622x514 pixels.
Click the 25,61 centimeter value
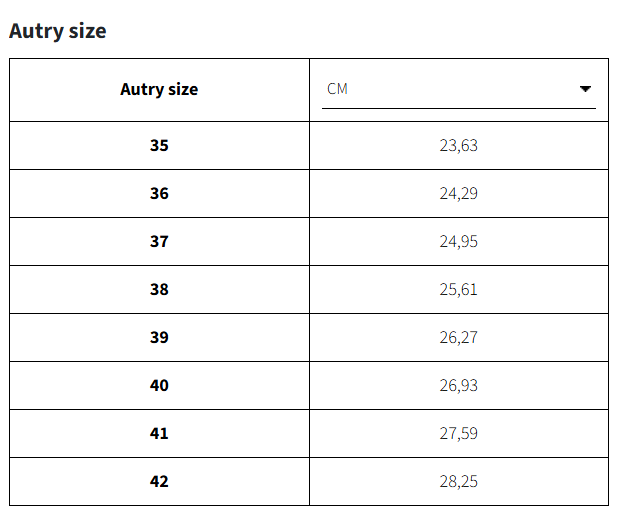tap(458, 289)
